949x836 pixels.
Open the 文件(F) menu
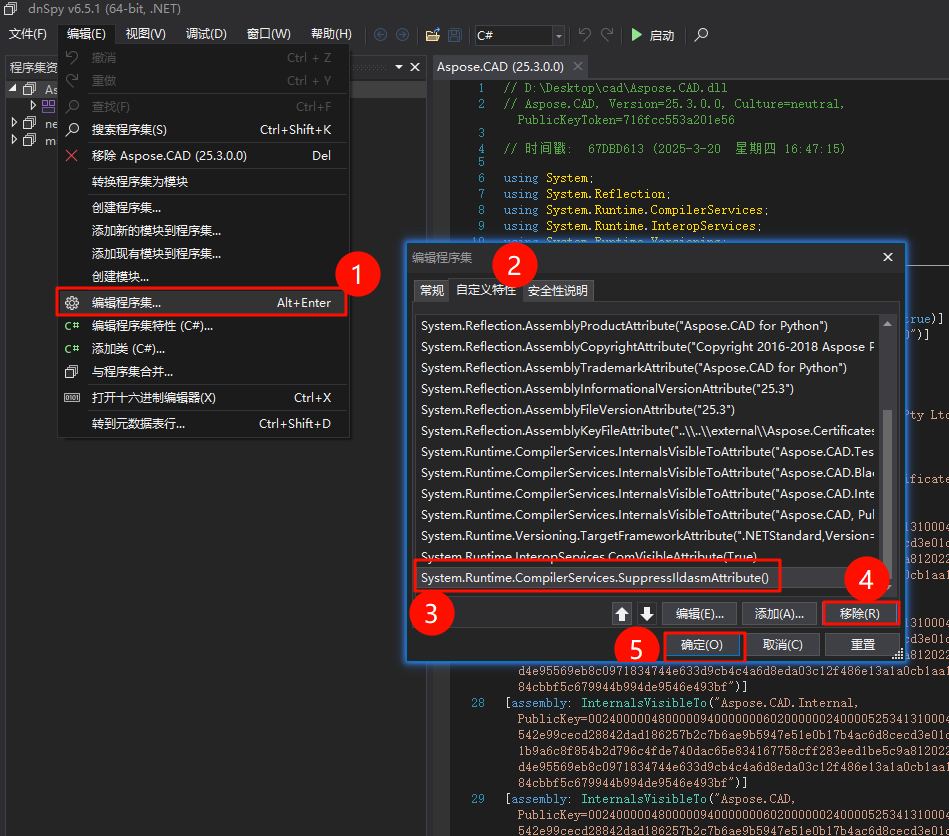[x=28, y=34]
